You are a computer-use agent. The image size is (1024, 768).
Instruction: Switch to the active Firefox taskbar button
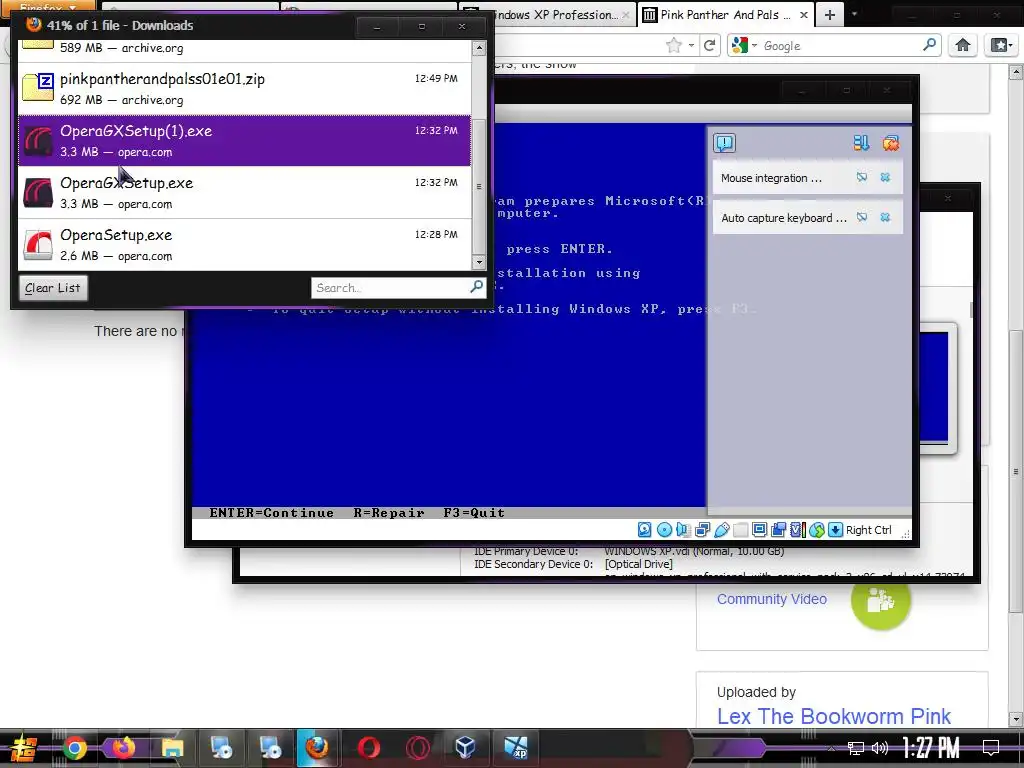tap(317, 748)
